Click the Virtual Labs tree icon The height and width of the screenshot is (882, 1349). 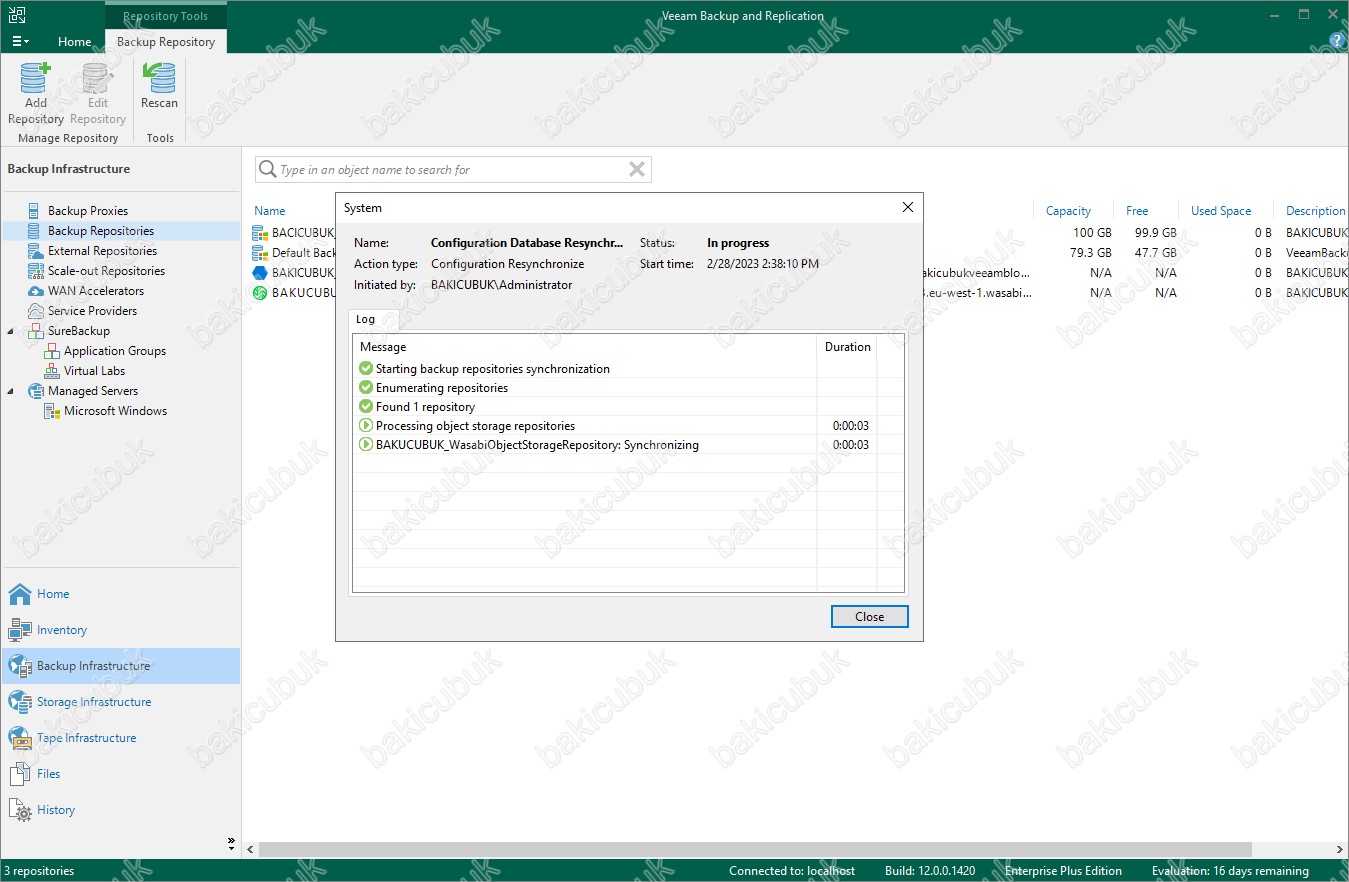[53, 371]
